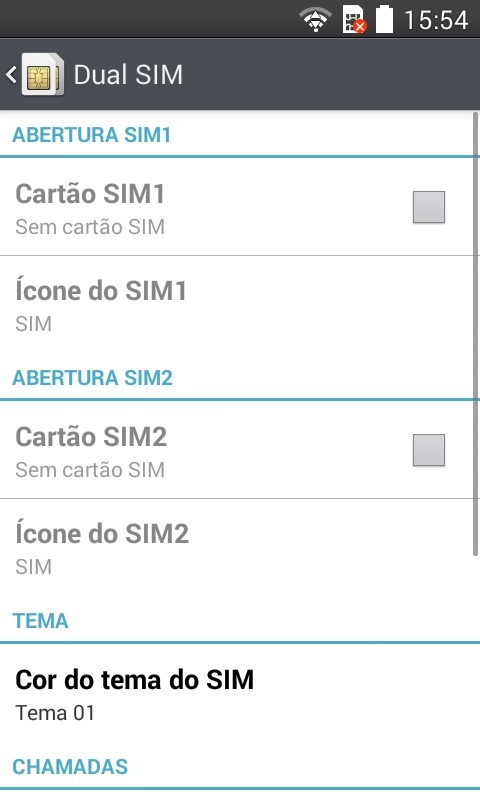Select the Cartão SIM1 row label
480x800 pixels.
tap(90, 194)
